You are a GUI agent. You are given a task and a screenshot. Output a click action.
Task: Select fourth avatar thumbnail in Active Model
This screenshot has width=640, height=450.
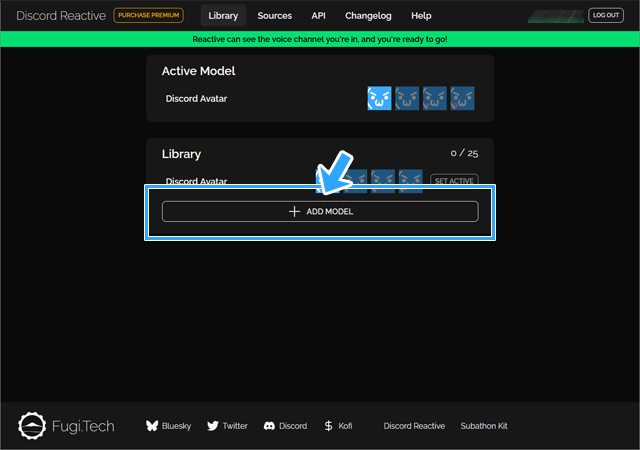click(462, 98)
